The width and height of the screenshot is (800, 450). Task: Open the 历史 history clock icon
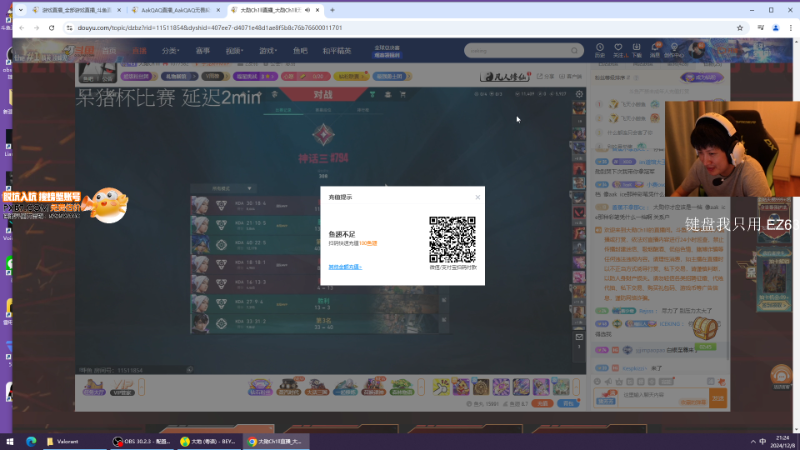coord(600,50)
